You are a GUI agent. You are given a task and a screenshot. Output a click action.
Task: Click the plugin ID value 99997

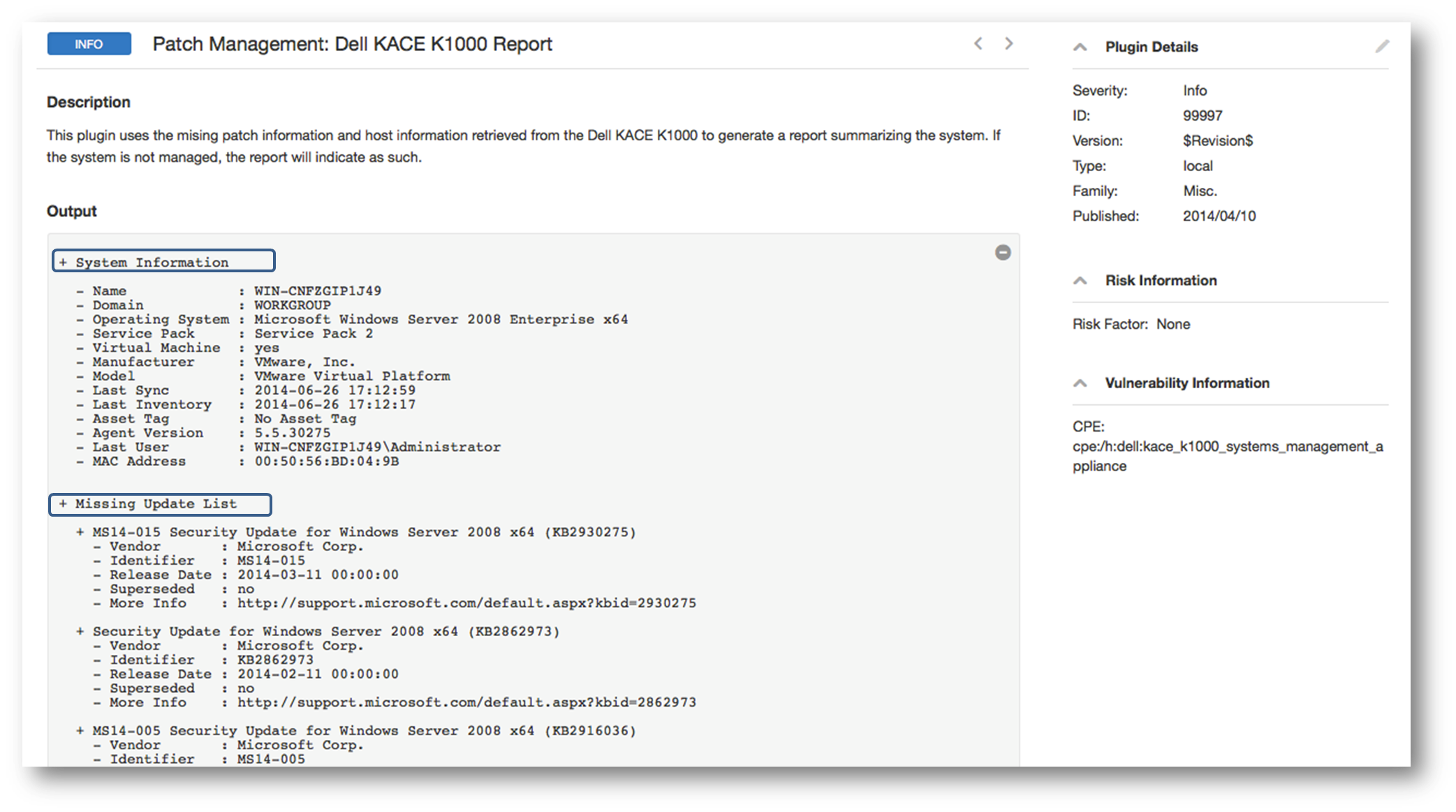[1203, 116]
